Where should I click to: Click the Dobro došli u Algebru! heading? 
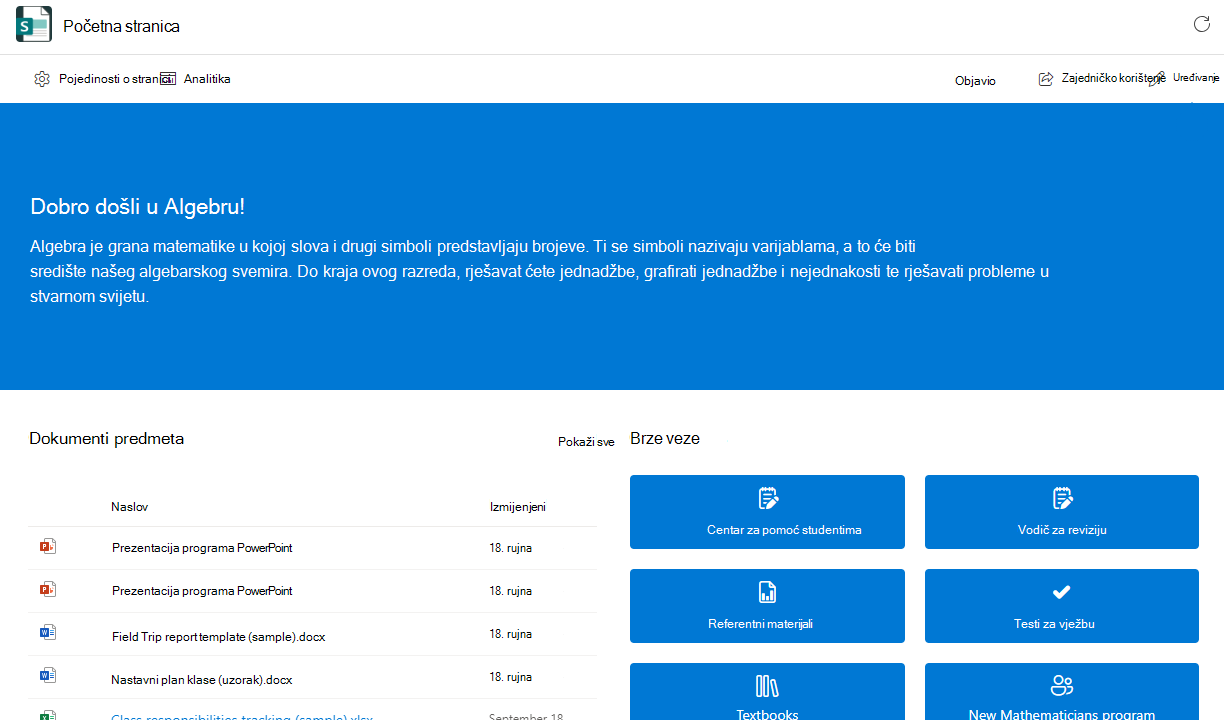coord(138,207)
